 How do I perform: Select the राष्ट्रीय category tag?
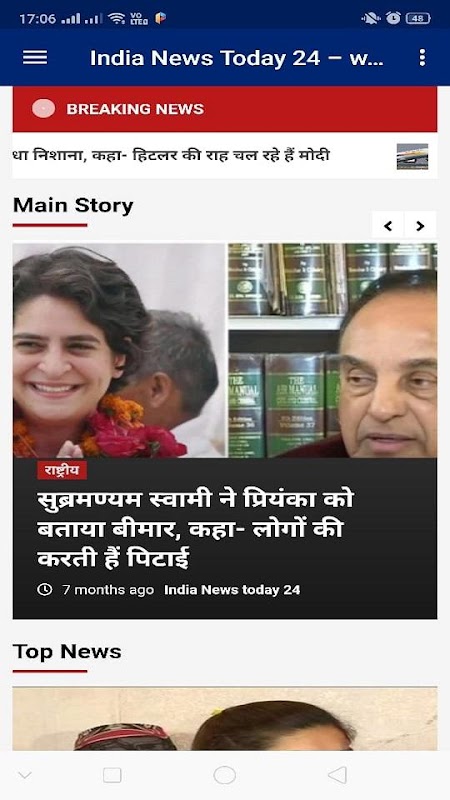[62, 470]
